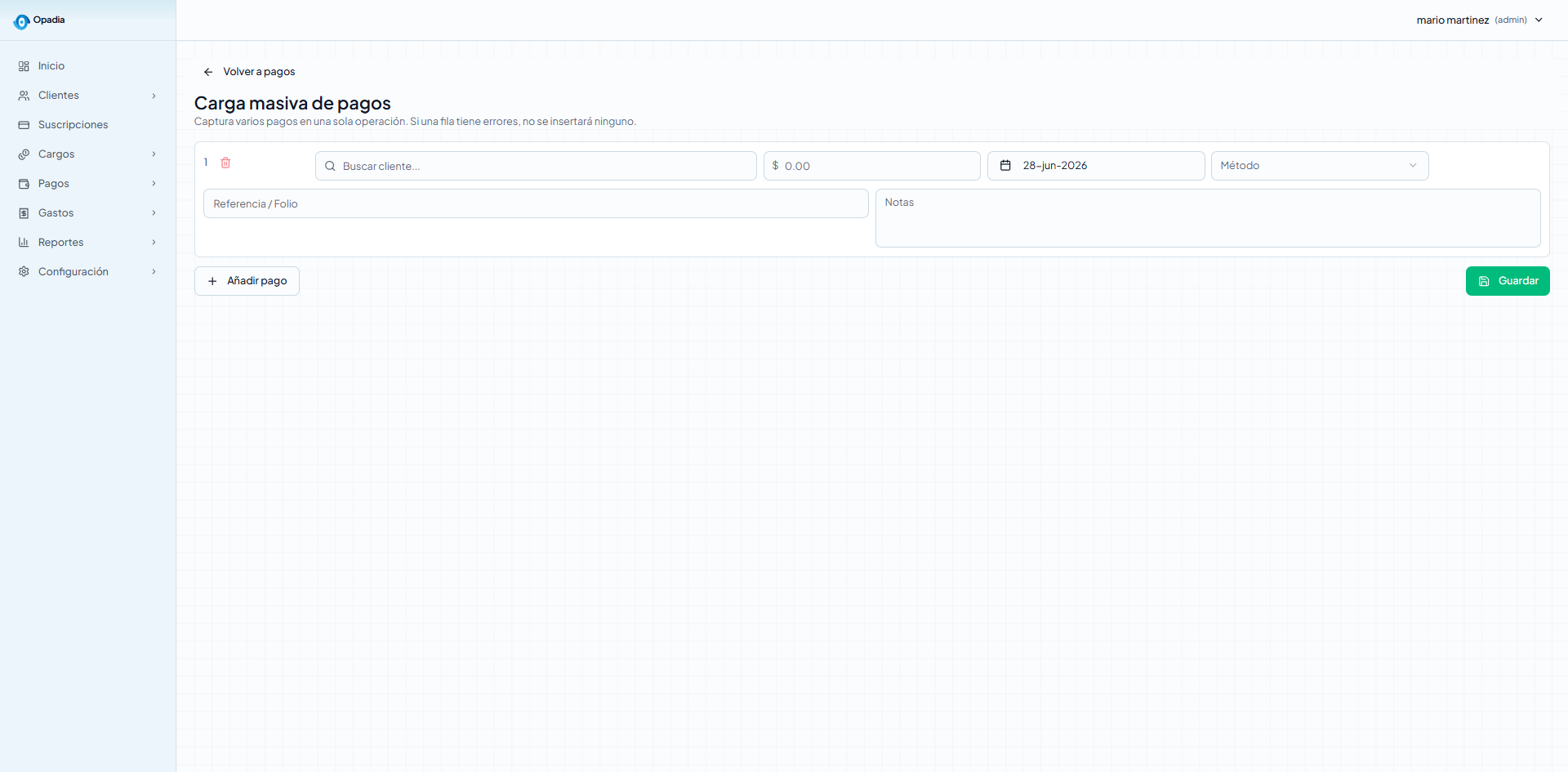The image size is (1568, 772).
Task: Open the Método dropdown
Action: [x=1320, y=166]
